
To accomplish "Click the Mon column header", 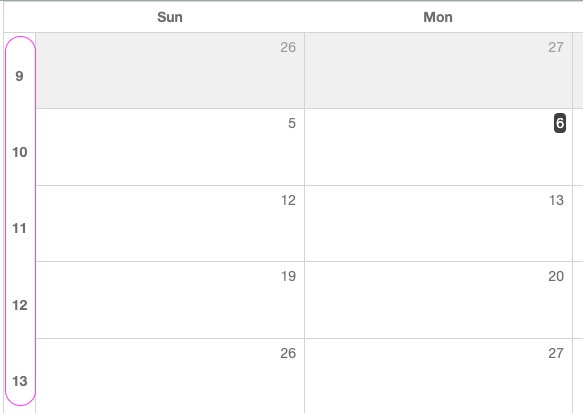I will coord(438,17).
